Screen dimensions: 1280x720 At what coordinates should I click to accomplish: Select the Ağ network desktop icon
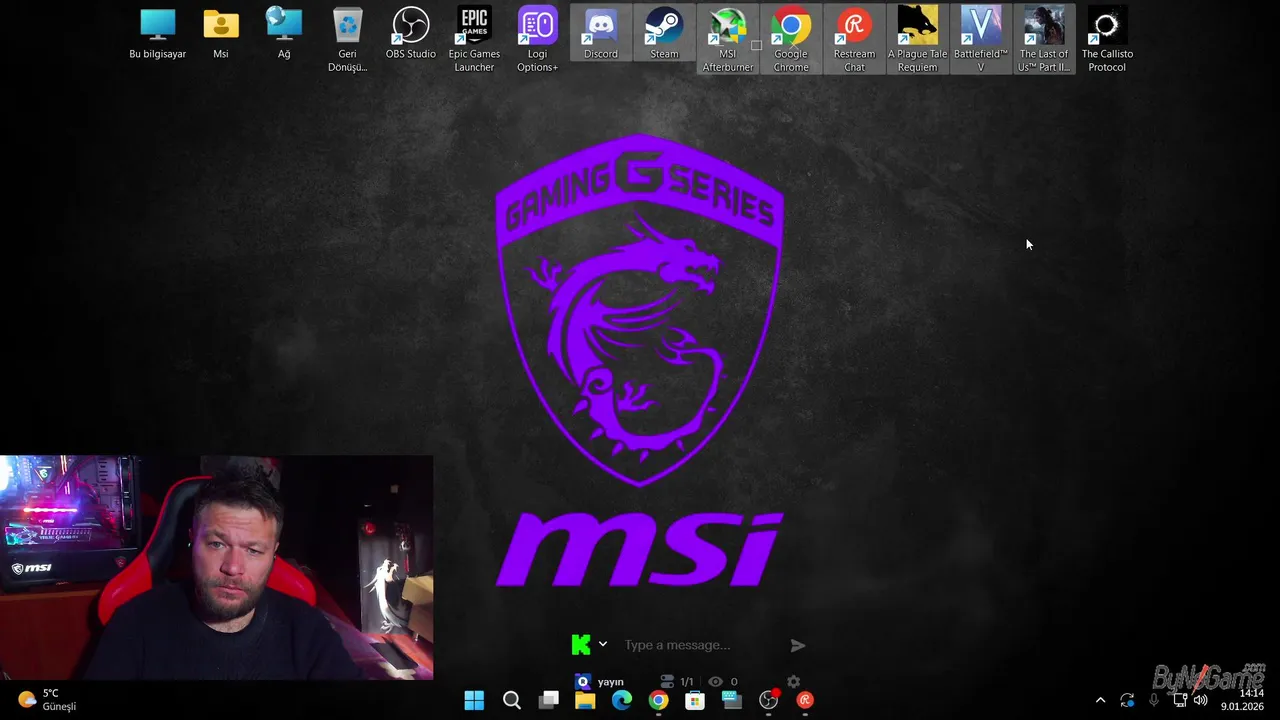pyautogui.click(x=284, y=34)
